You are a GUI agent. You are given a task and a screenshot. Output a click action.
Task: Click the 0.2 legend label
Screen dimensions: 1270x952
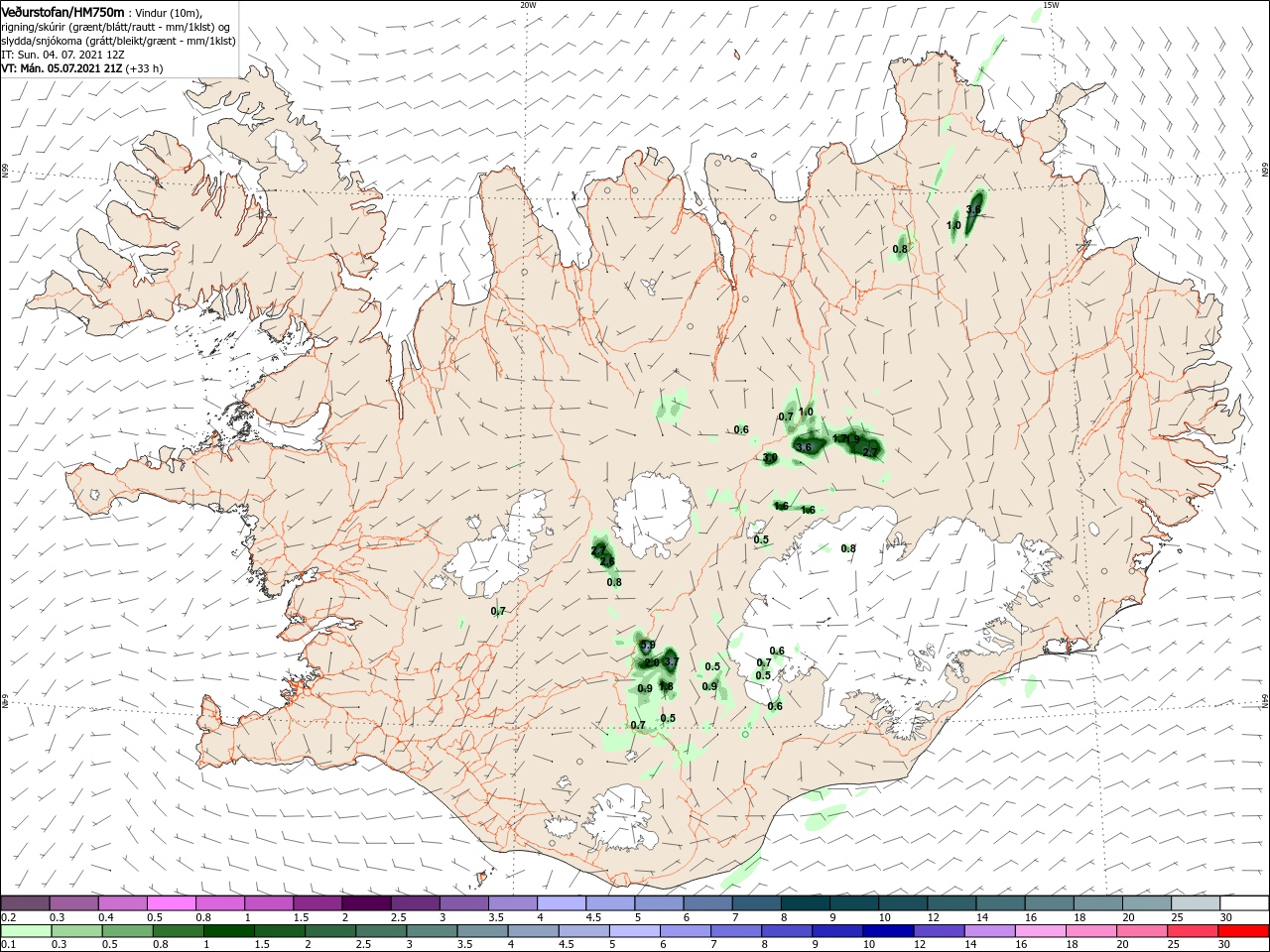click(8, 917)
